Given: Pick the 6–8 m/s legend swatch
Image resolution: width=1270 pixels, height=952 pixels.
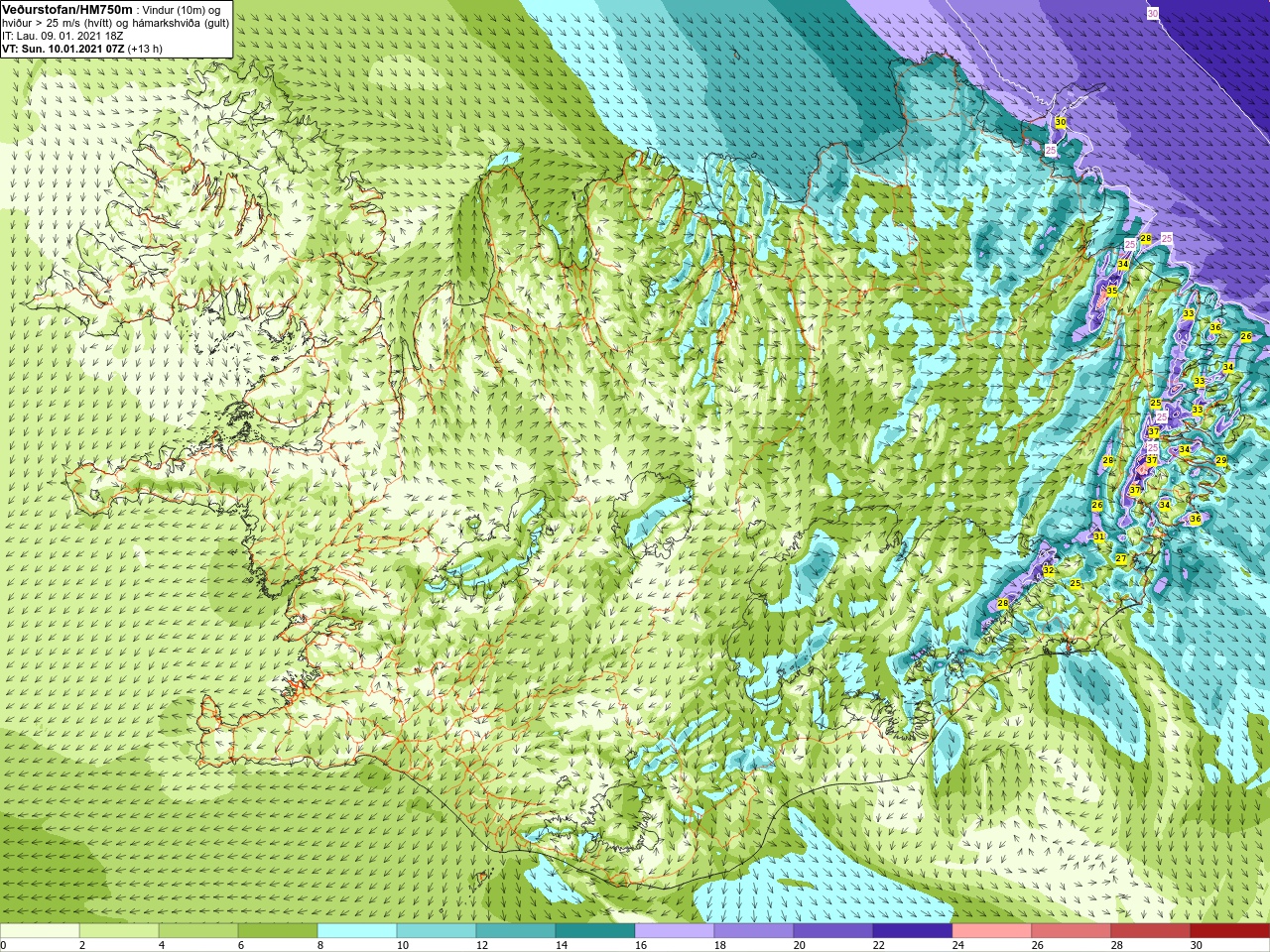Looking at the screenshot, I should [x=278, y=931].
